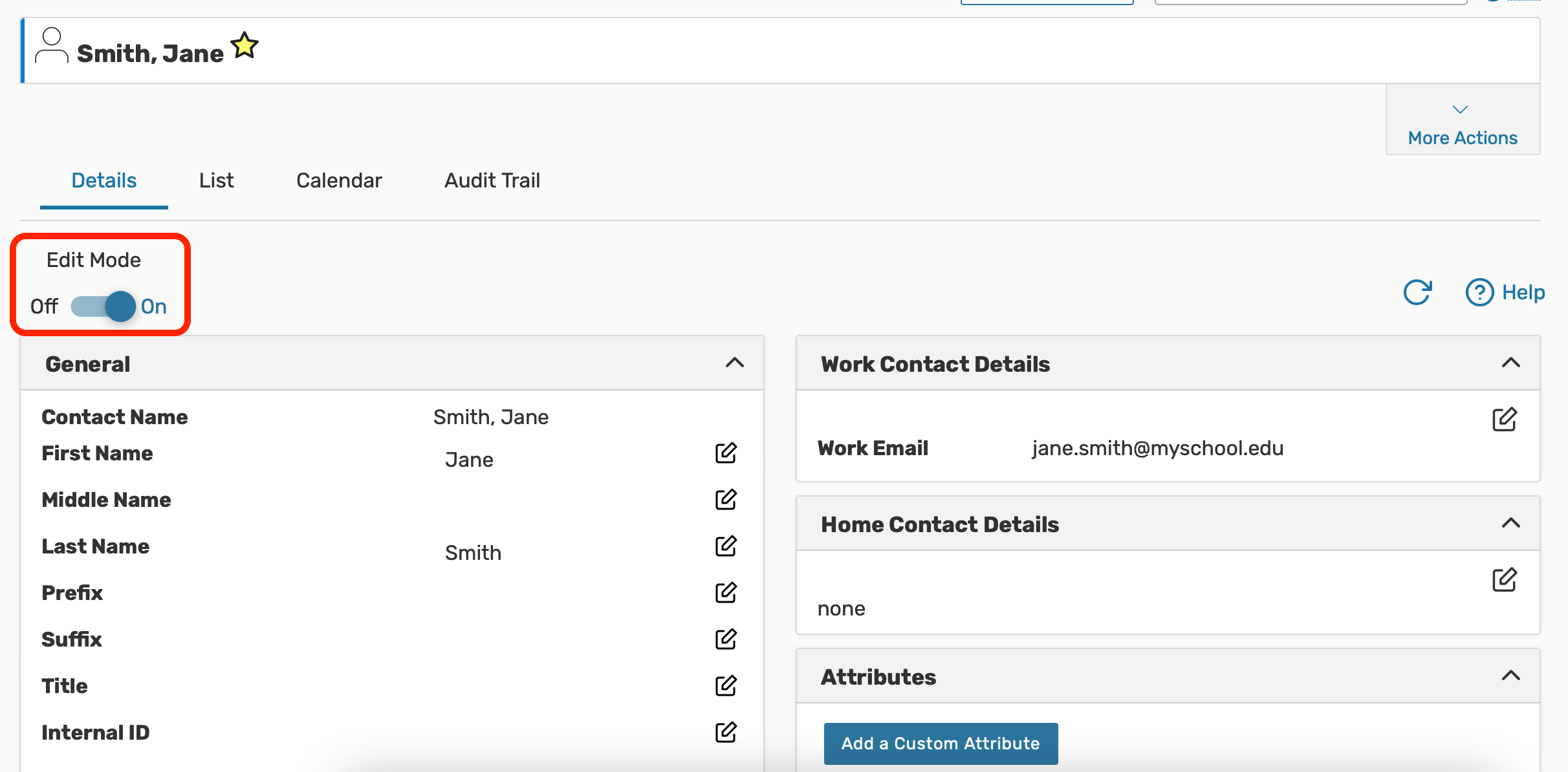The image size is (1568, 772).
Task: Click the Internal ID edit pencil icon
Action: 726,733
